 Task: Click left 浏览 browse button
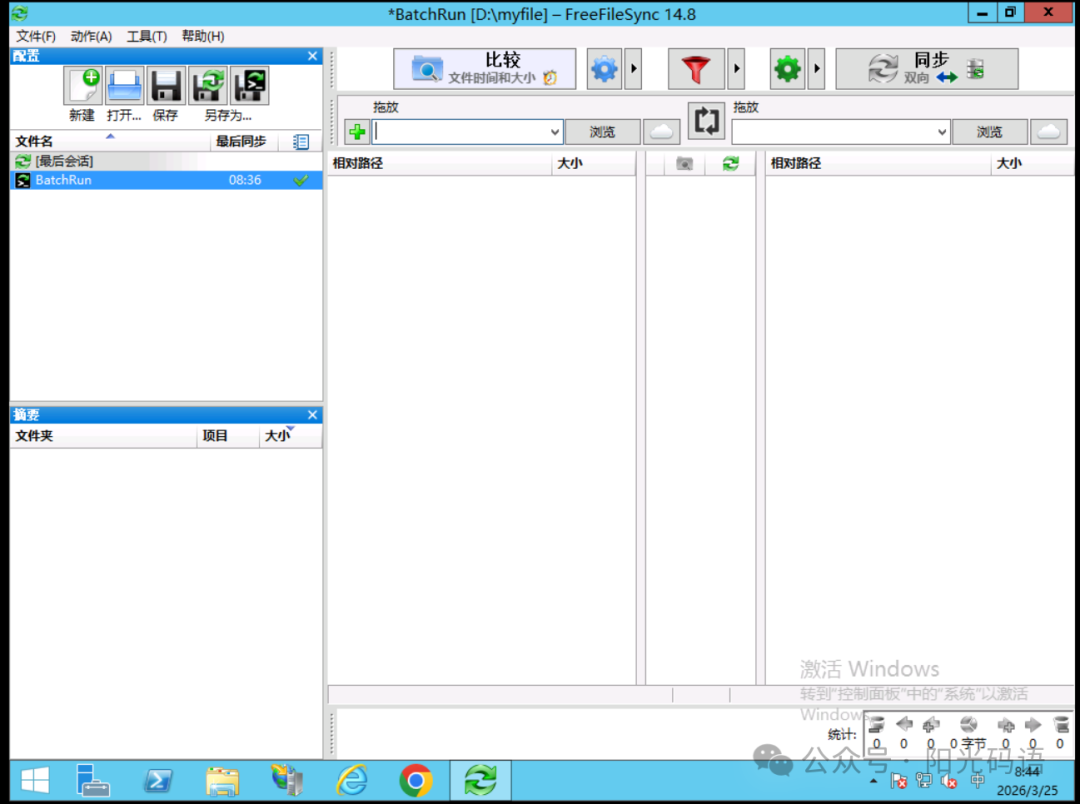[602, 132]
